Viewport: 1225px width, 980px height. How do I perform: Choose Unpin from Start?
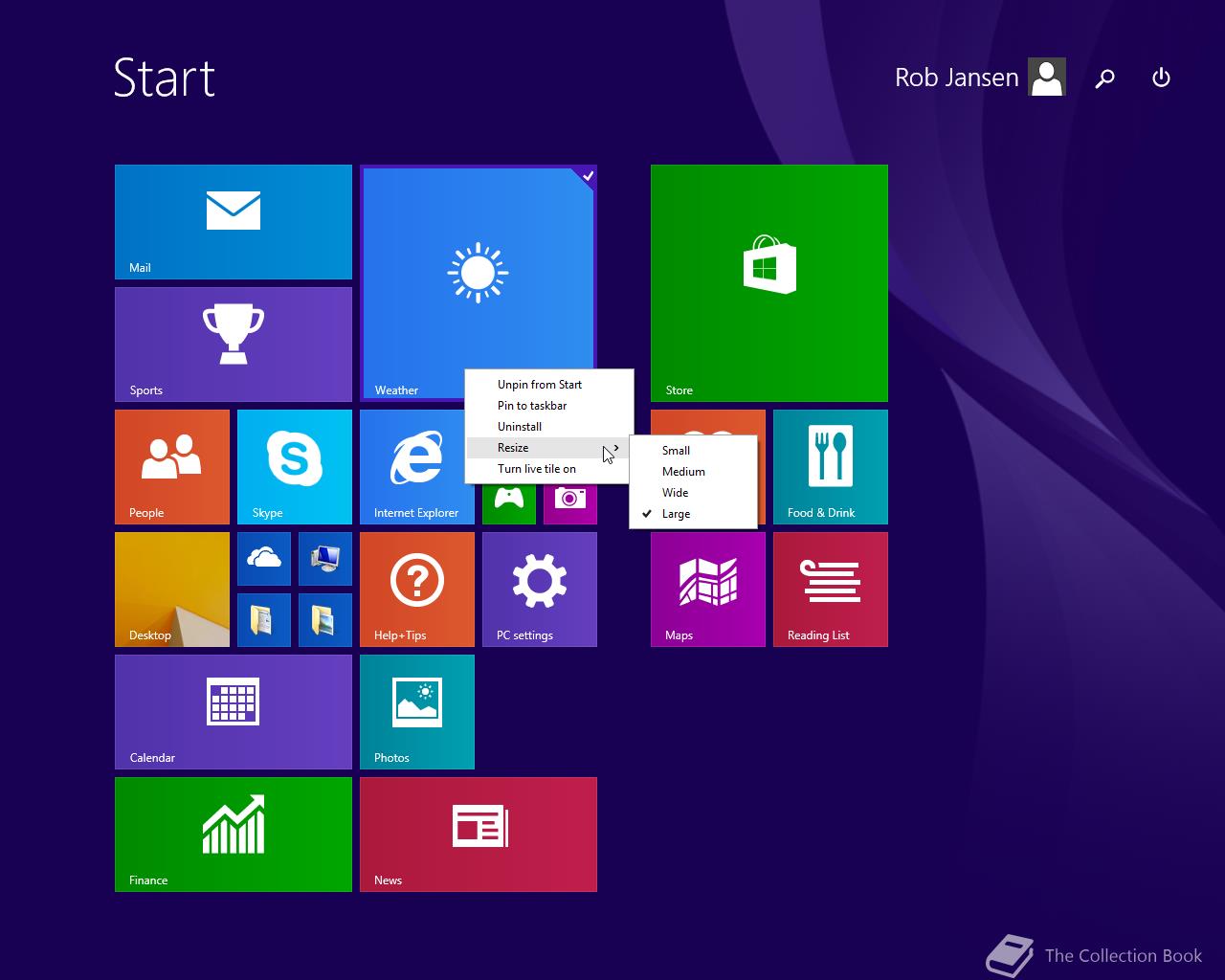coord(548,385)
